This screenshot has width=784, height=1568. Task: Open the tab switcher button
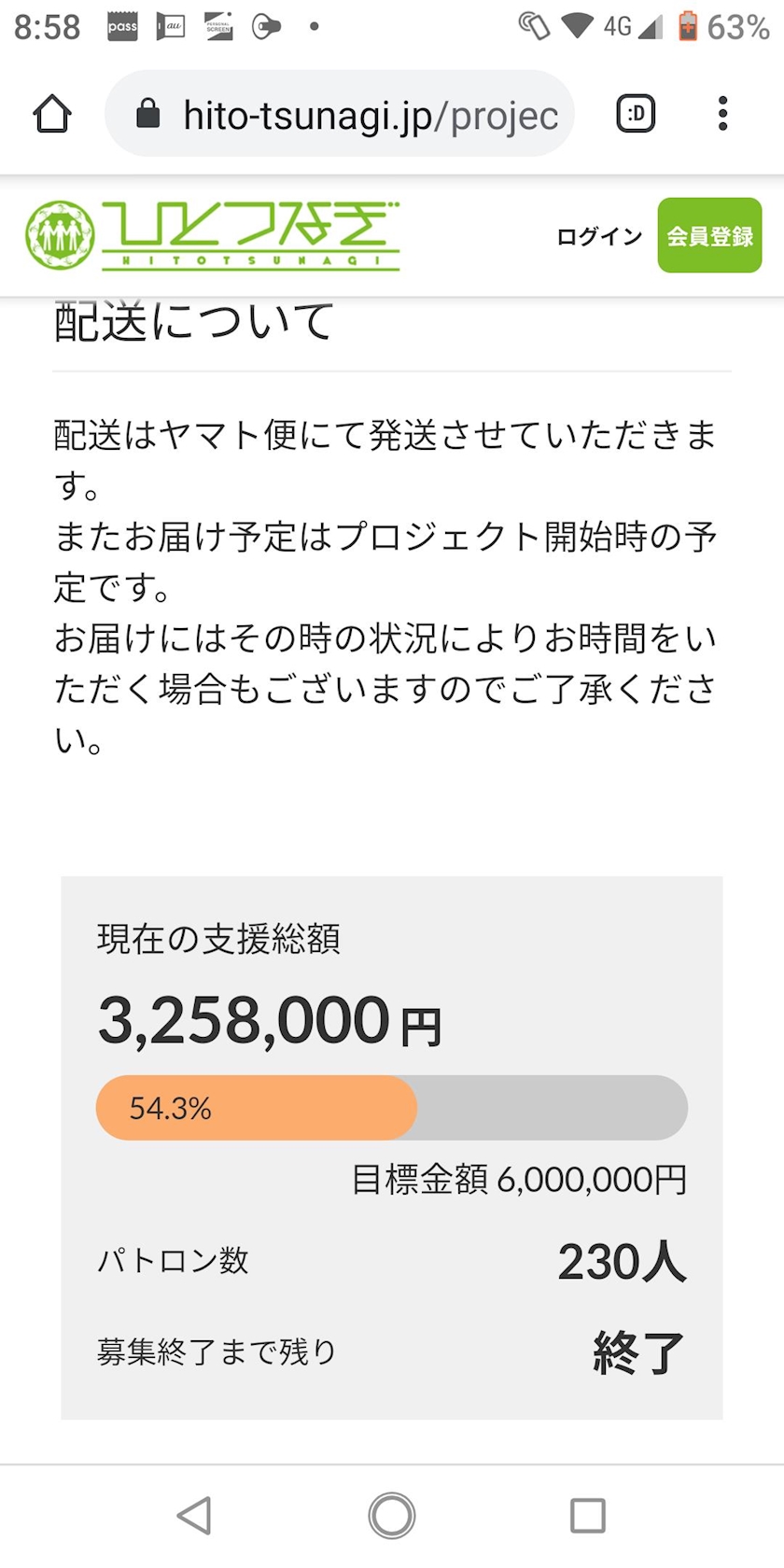point(636,114)
